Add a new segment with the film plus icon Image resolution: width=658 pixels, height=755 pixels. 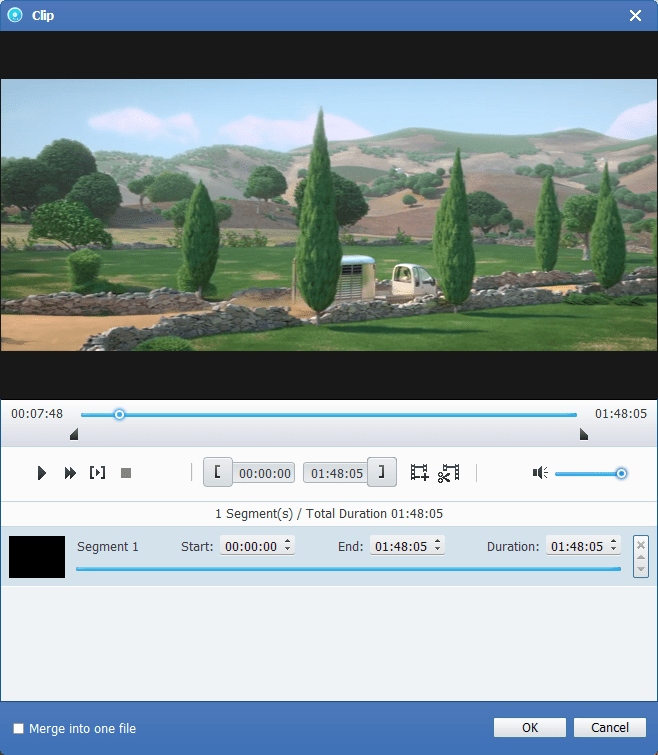tap(419, 472)
